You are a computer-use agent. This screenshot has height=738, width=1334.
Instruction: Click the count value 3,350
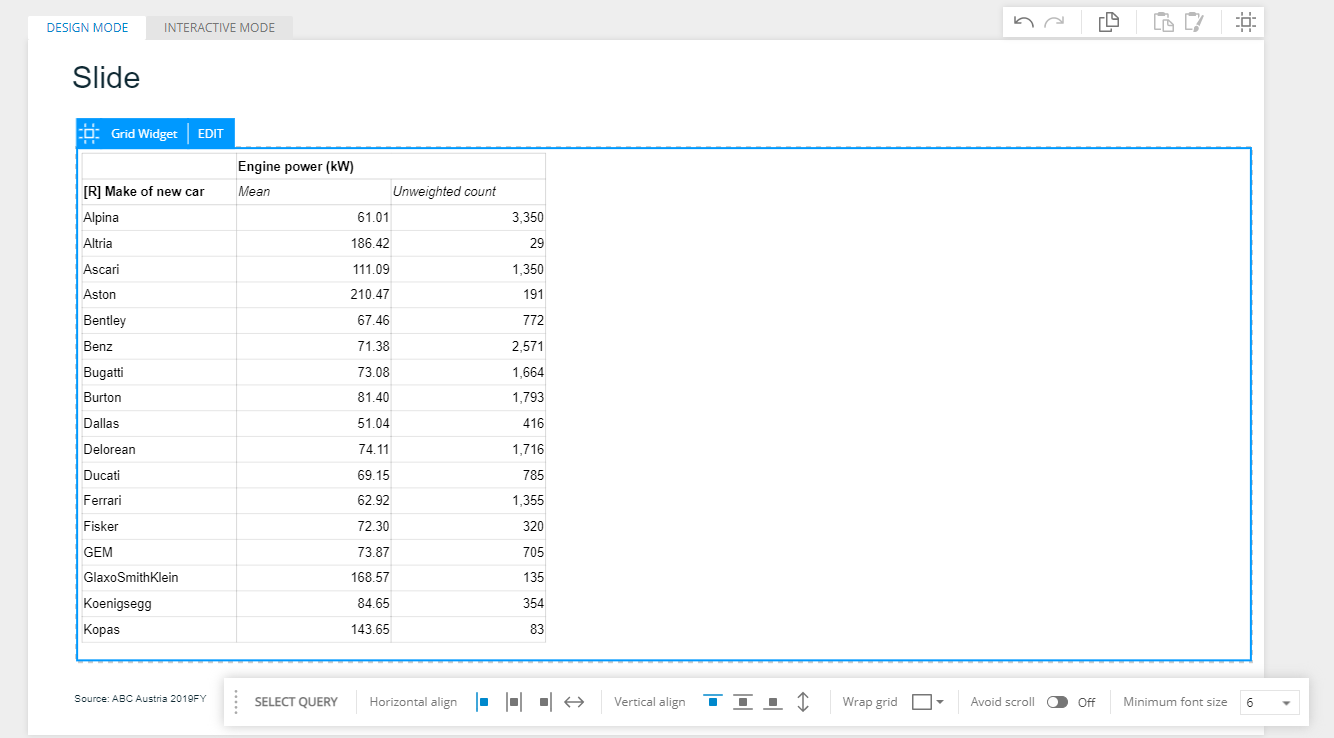click(527, 217)
